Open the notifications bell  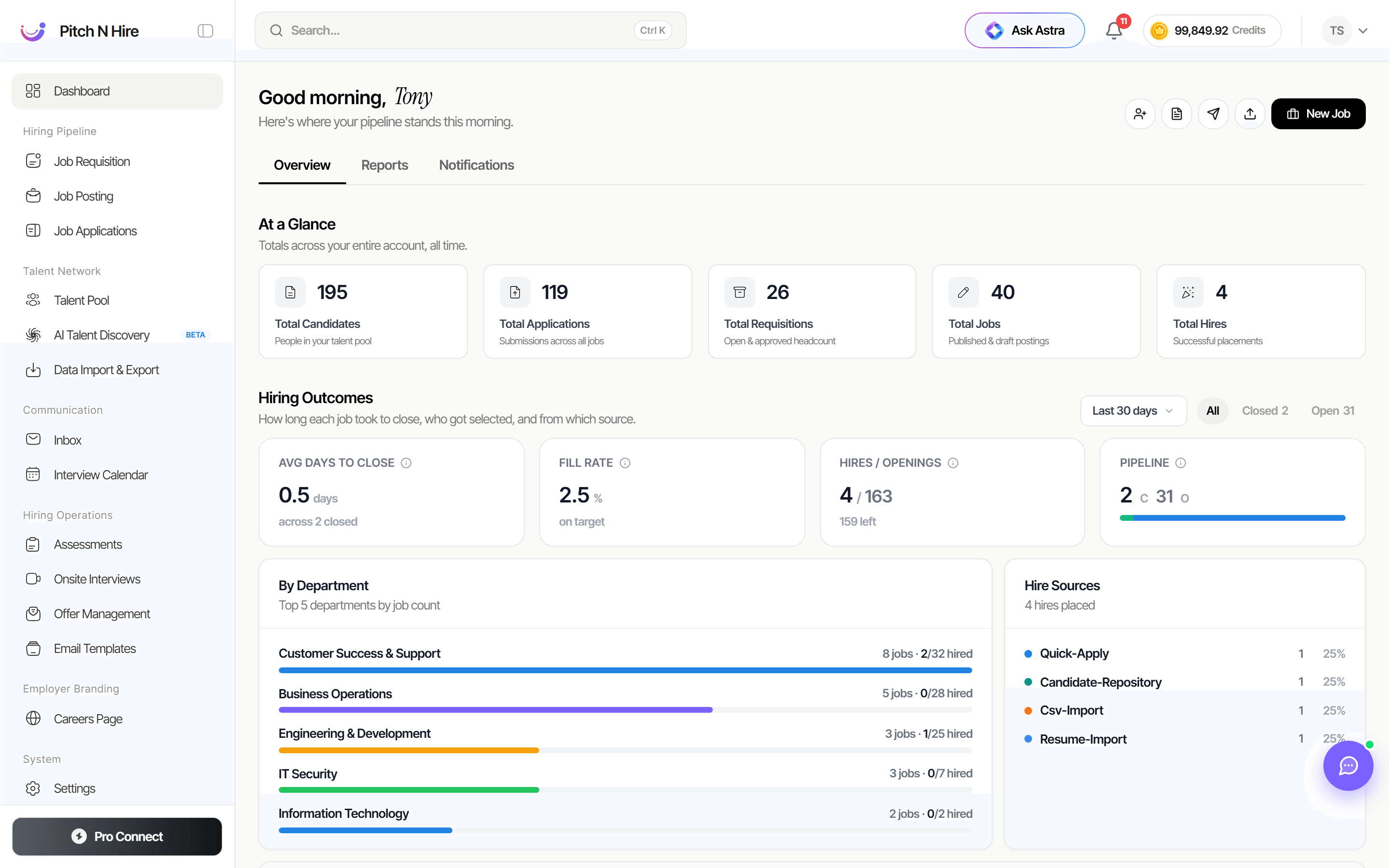1114,30
